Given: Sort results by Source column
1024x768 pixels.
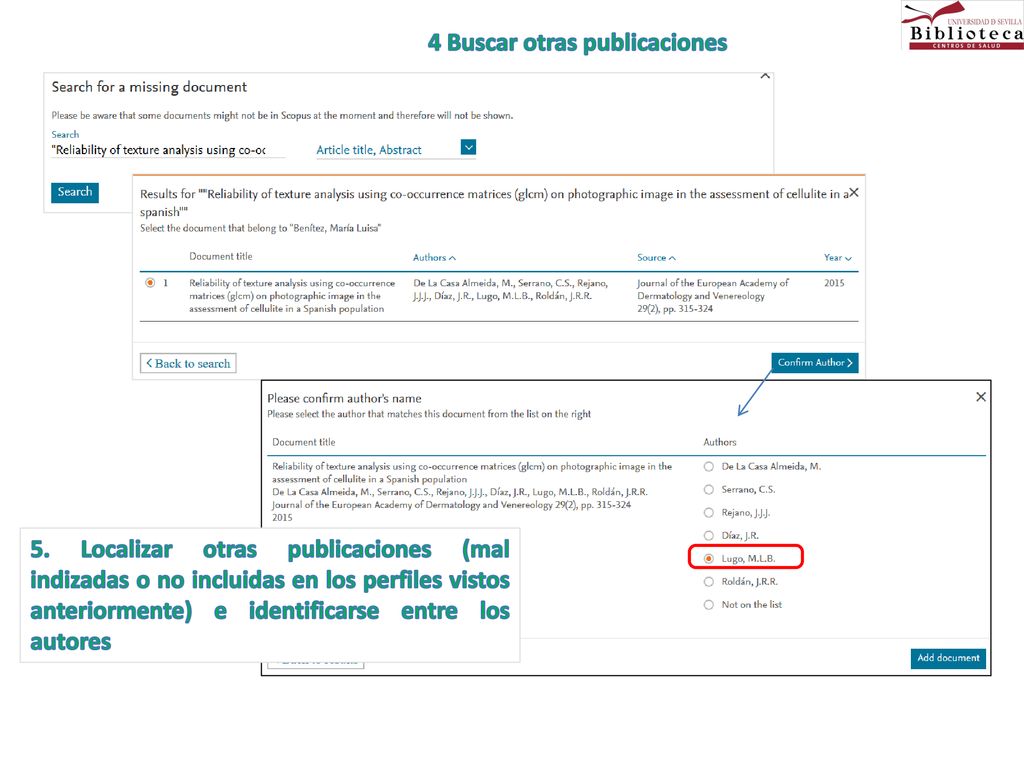Looking at the screenshot, I should click(x=656, y=257).
